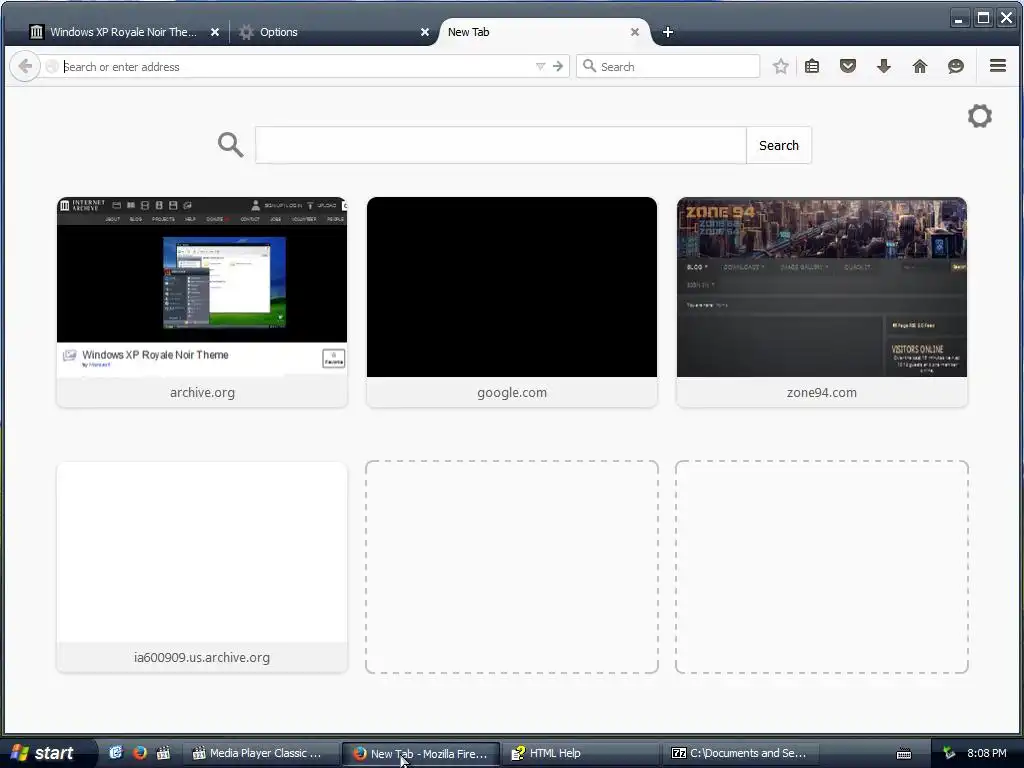
Task: Open the history dropdown in address bar
Action: tap(540, 67)
